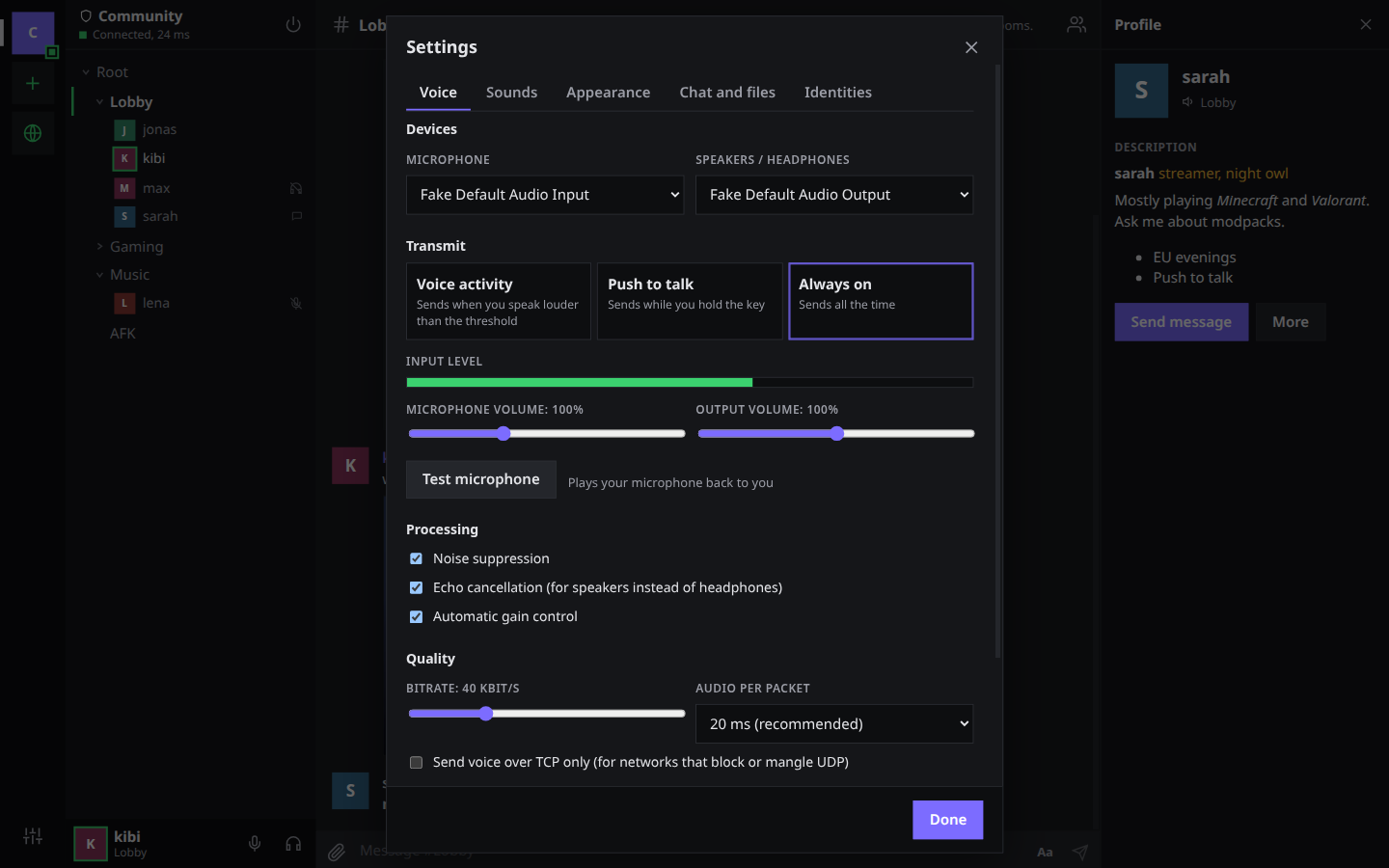Click the Done button
1389x868 pixels.
[948, 820]
